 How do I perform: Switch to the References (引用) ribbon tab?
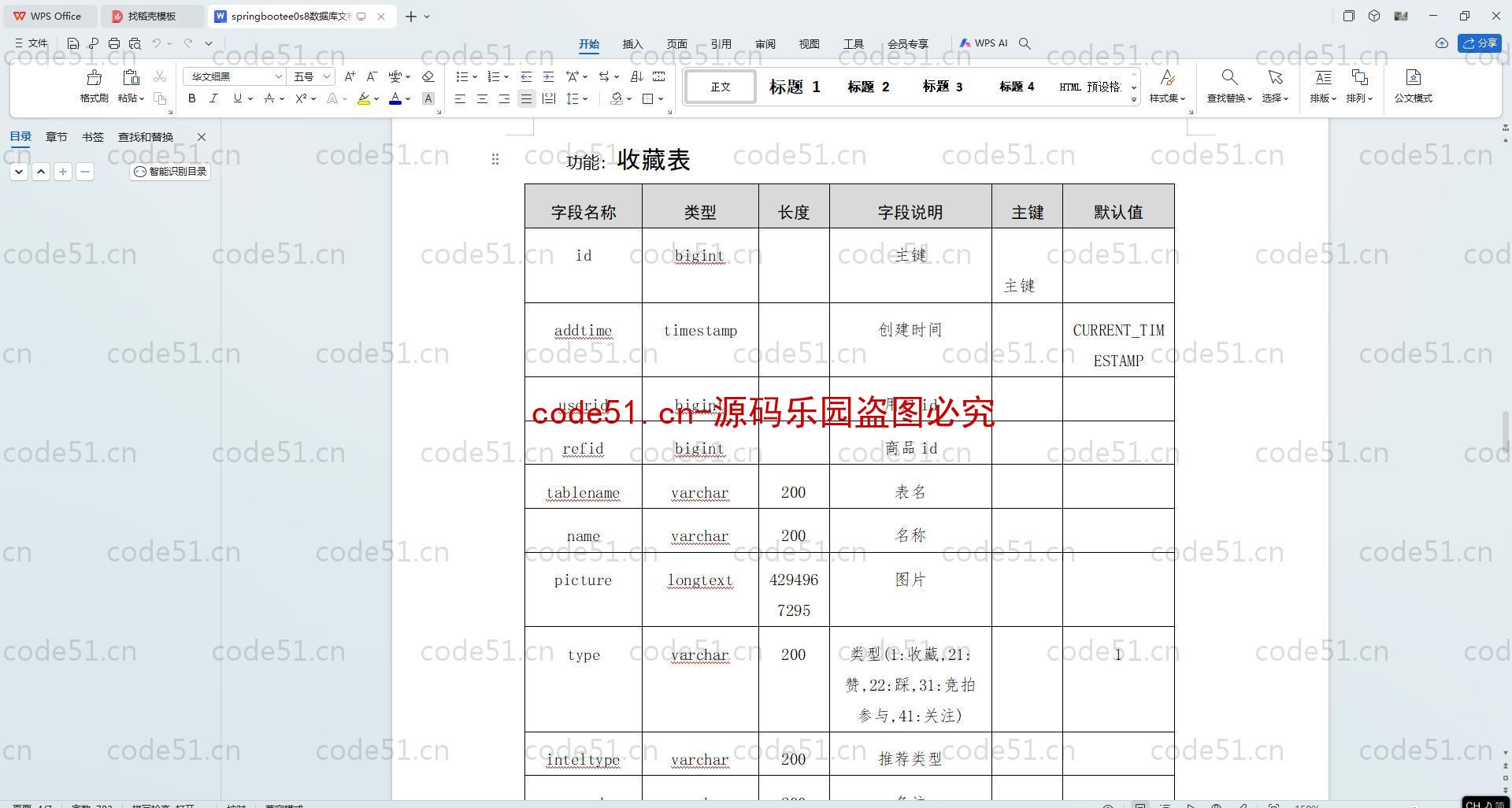click(x=721, y=44)
